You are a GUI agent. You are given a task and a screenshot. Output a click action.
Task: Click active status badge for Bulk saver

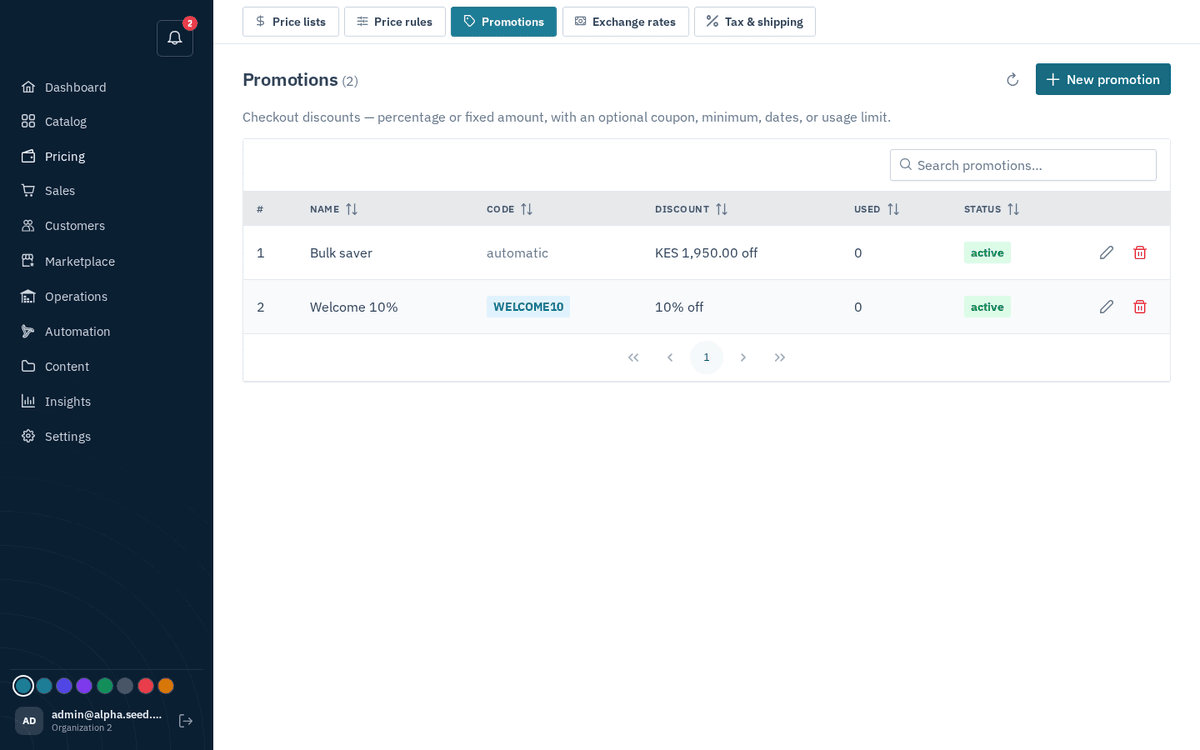click(x=987, y=253)
